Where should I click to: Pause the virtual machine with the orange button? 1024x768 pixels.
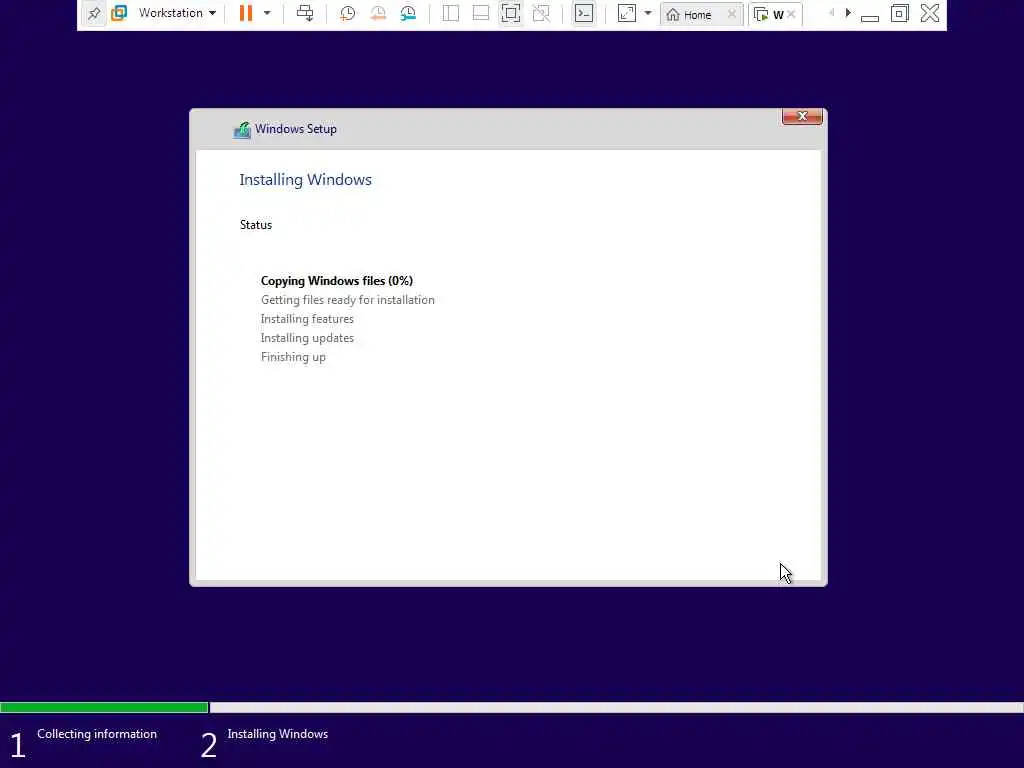pos(246,13)
